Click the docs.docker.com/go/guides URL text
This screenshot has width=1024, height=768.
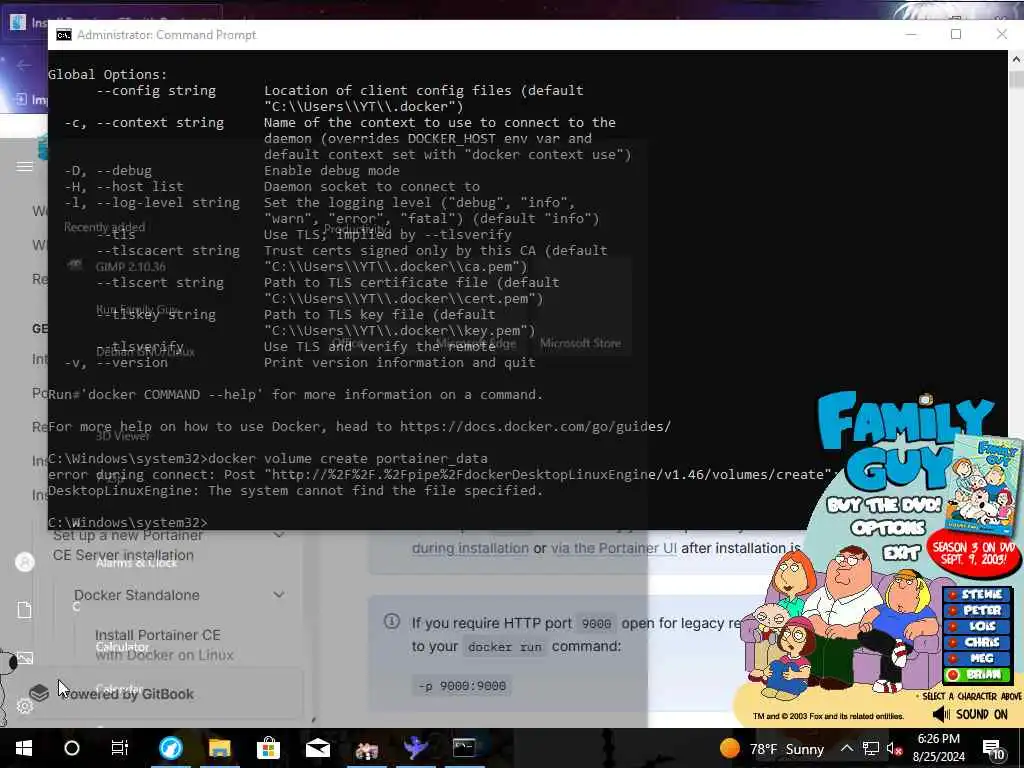(x=535, y=426)
